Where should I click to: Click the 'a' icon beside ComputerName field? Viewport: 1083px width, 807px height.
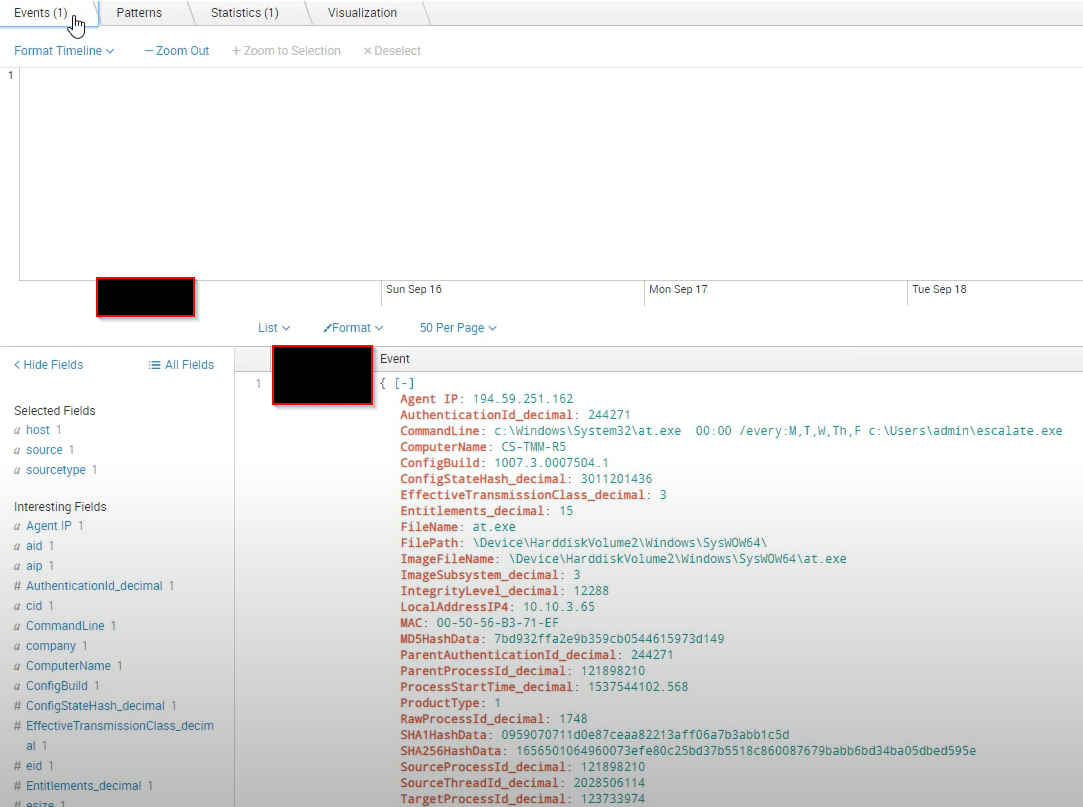click(19, 665)
